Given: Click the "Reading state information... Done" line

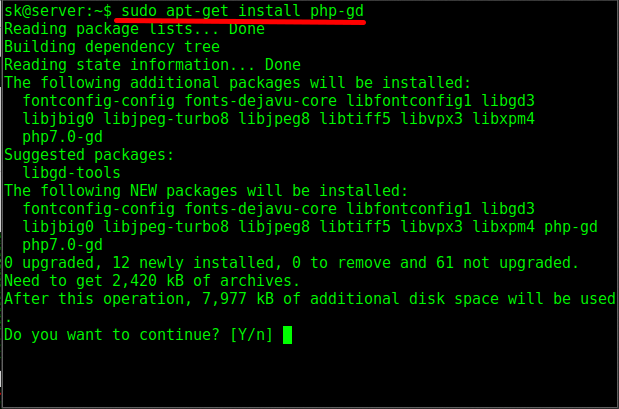Looking at the screenshot, I should coord(152,65).
